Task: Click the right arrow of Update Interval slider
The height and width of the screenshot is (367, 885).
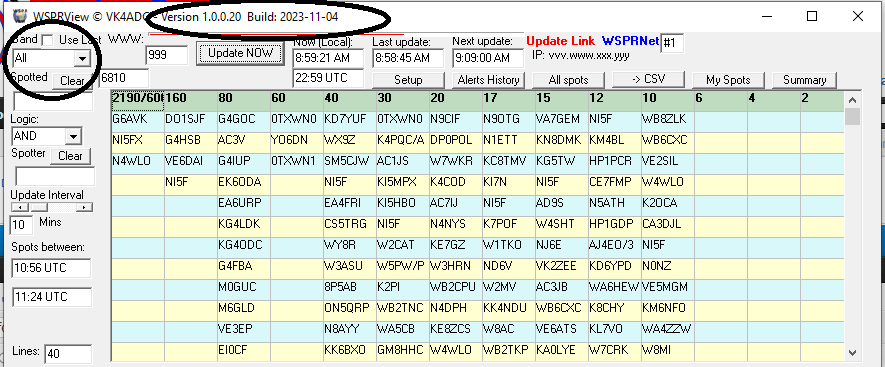Action: [x=84, y=207]
